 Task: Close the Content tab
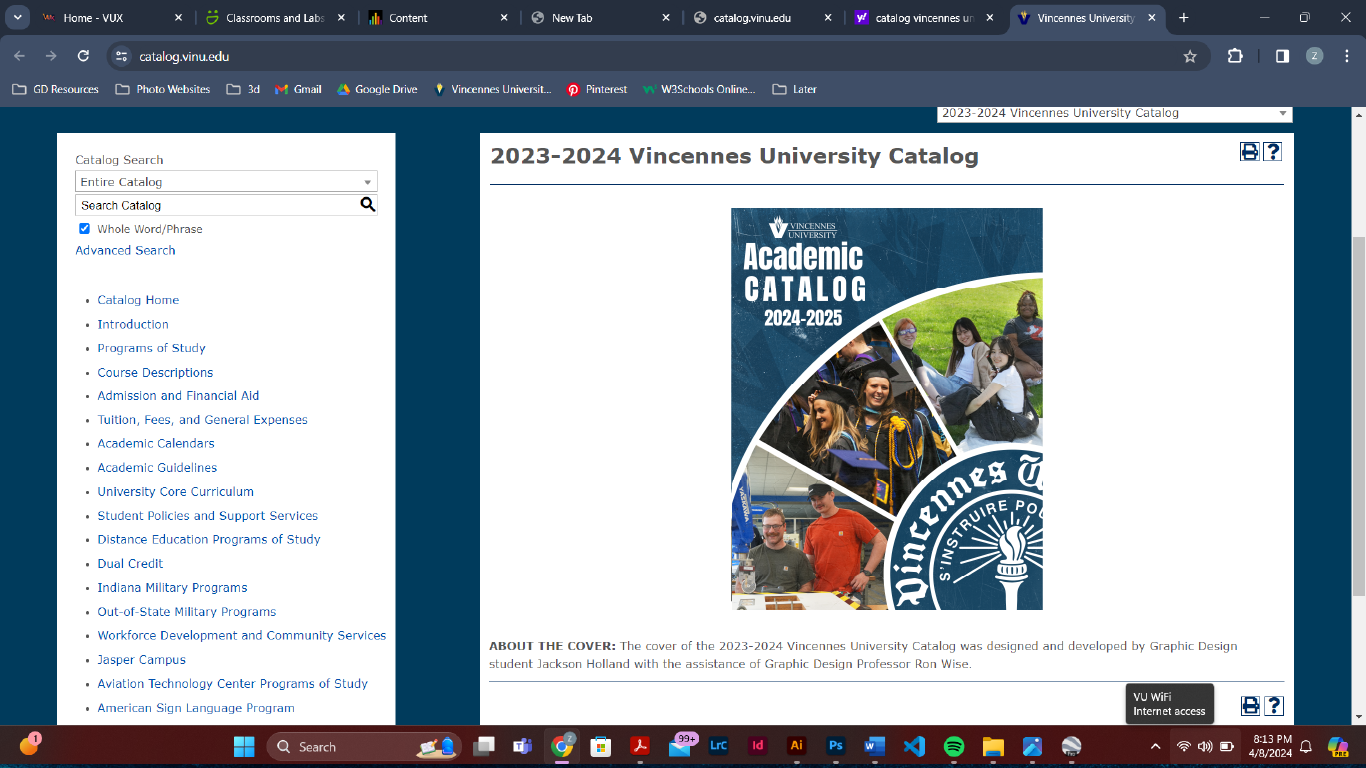pyautogui.click(x=504, y=18)
